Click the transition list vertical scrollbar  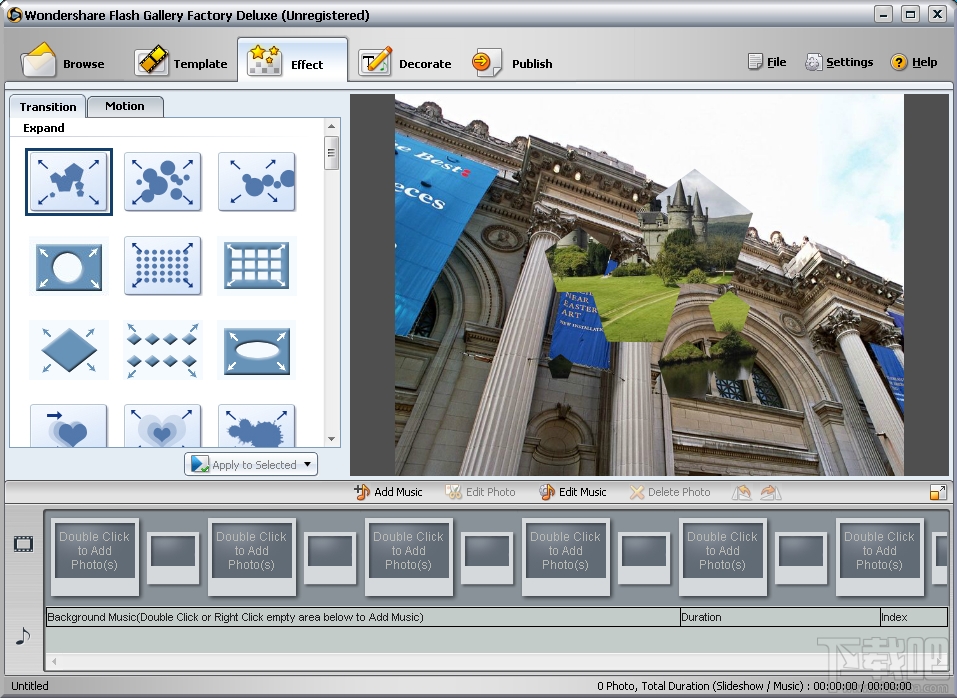point(331,153)
